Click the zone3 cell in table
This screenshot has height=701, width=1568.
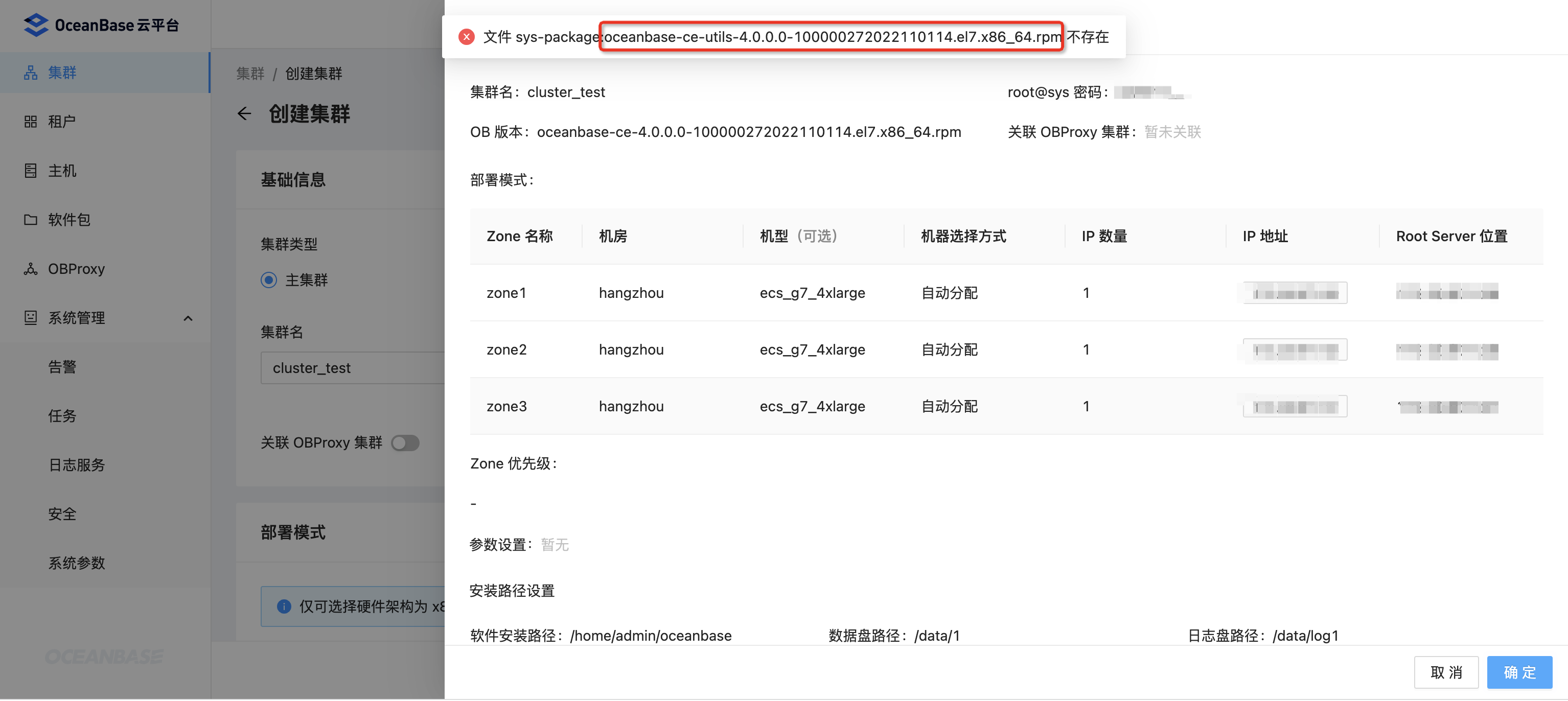(x=506, y=406)
